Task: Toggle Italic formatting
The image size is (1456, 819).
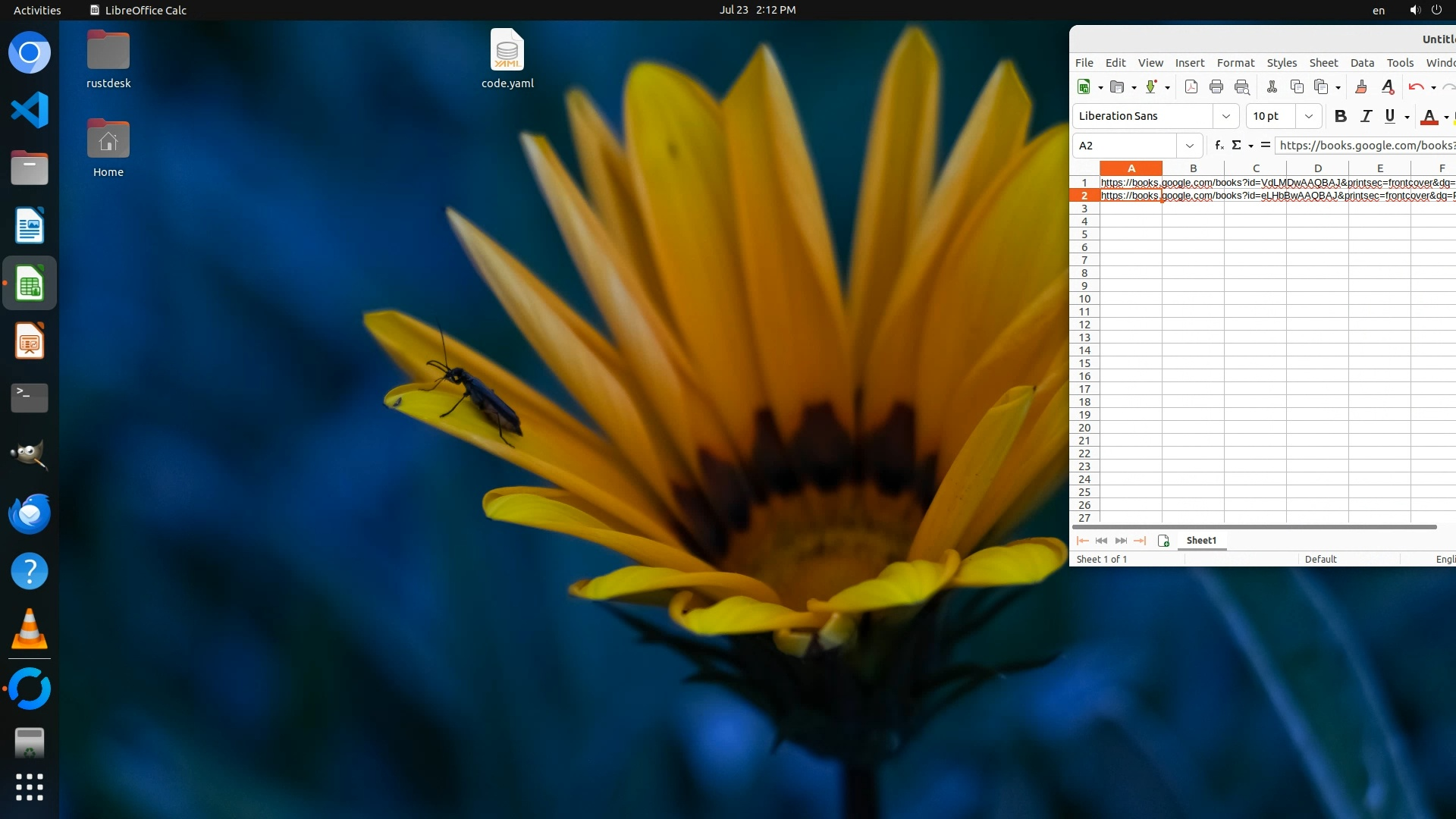Action: 1366,116
